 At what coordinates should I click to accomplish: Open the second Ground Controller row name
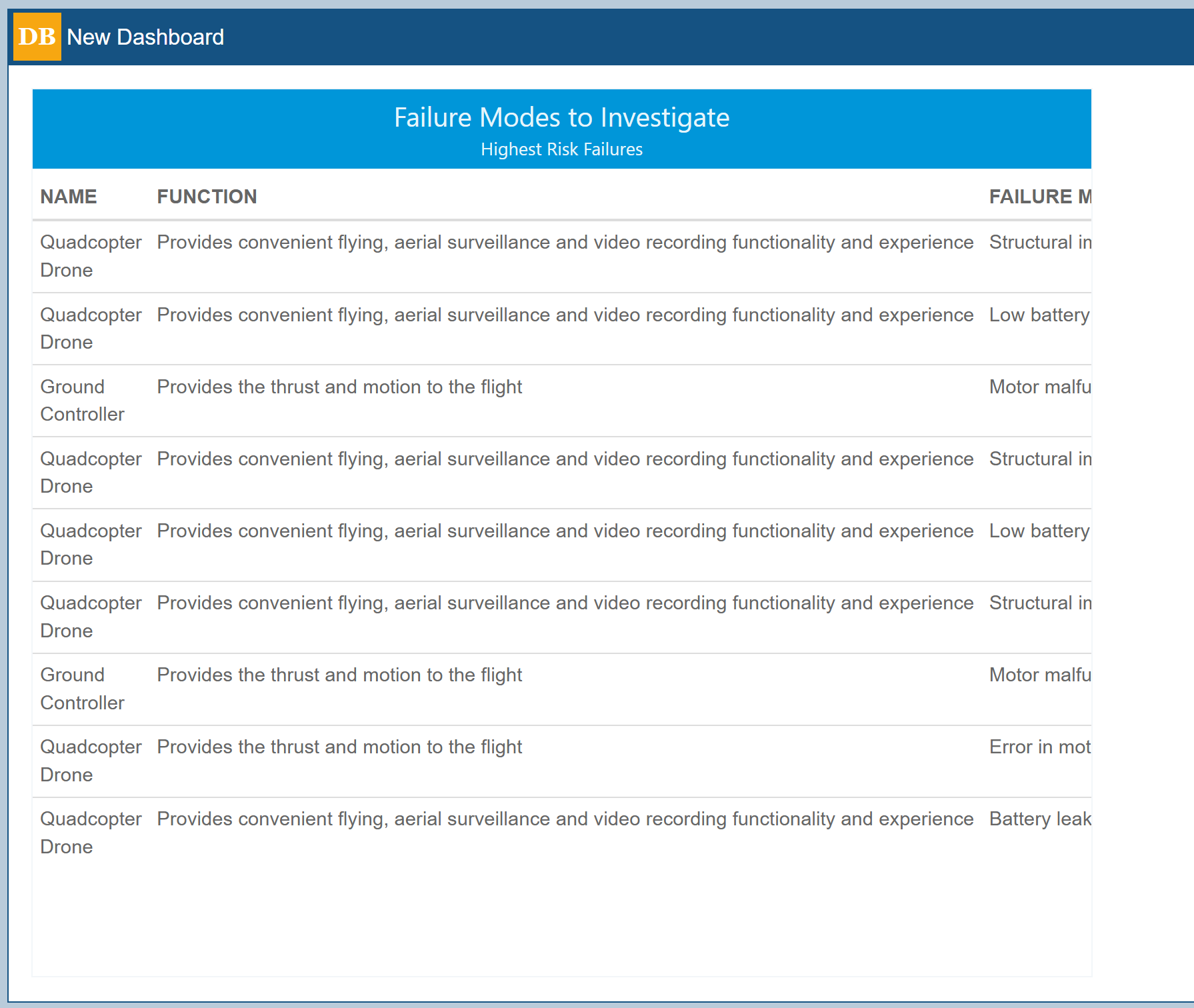pos(82,689)
